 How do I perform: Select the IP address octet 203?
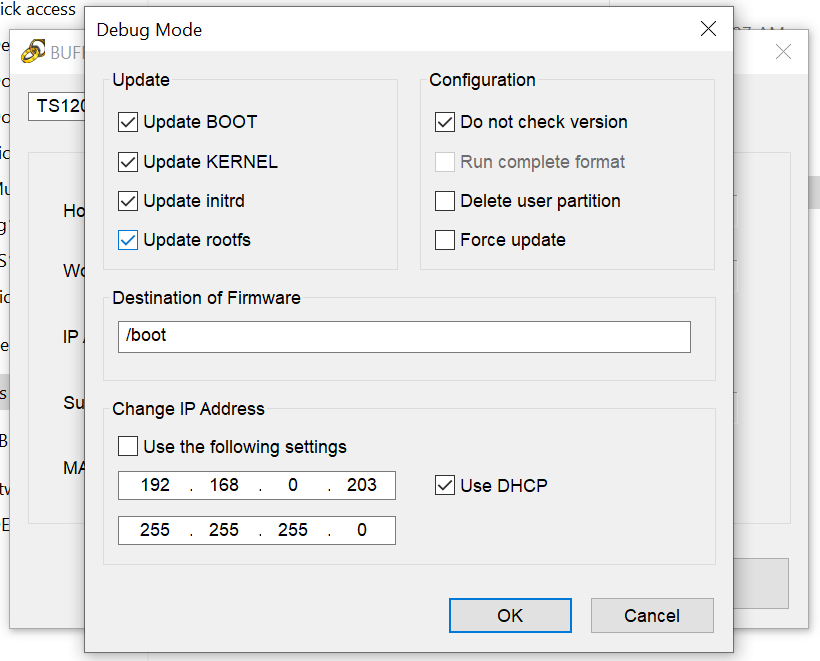(362, 486)
